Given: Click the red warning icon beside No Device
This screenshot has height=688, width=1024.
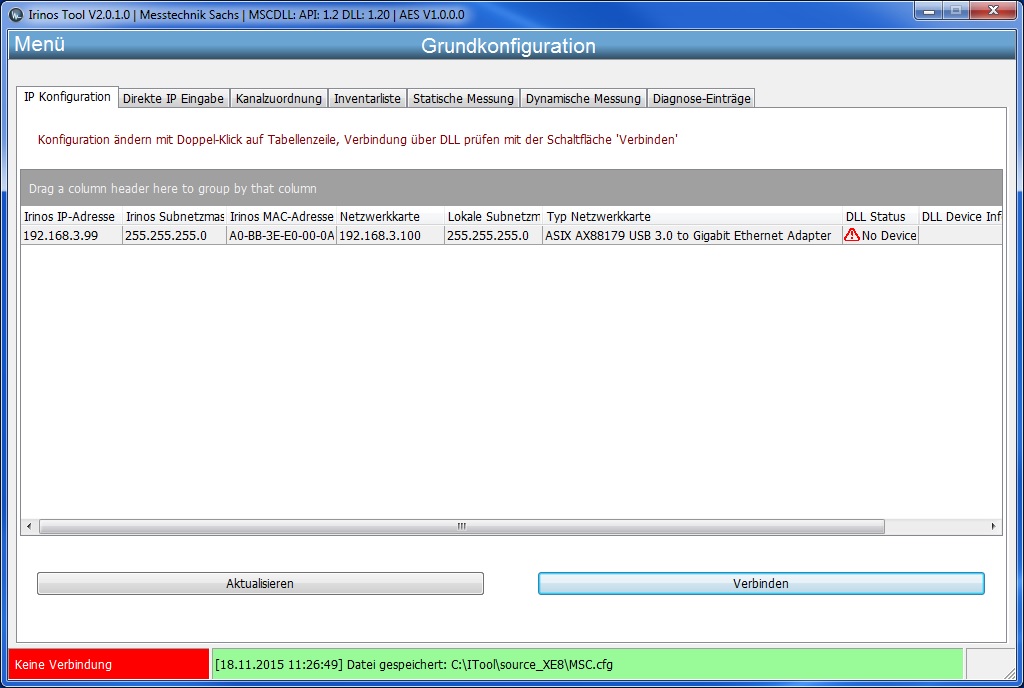Looking at the screenshot, I should (852, 235).
